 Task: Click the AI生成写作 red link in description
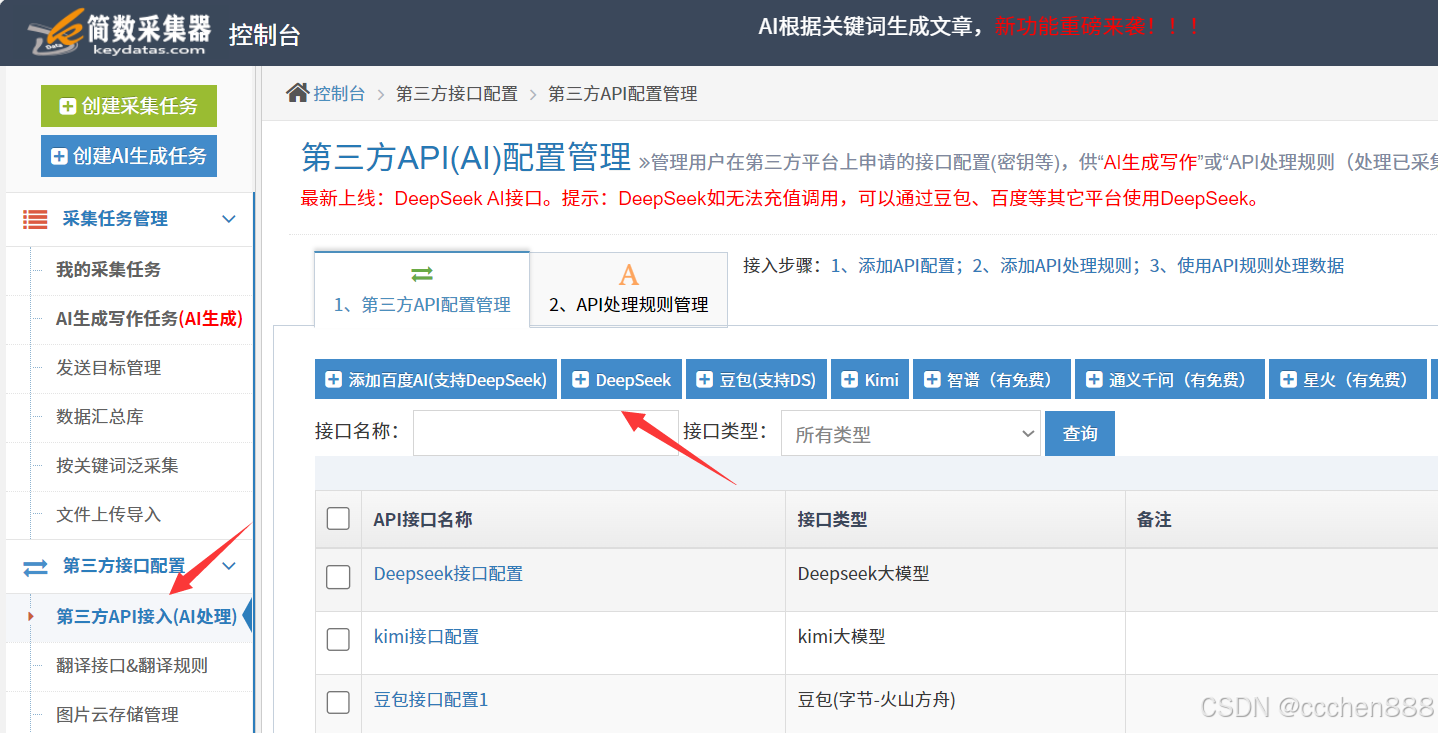(x=1150, y=163)
